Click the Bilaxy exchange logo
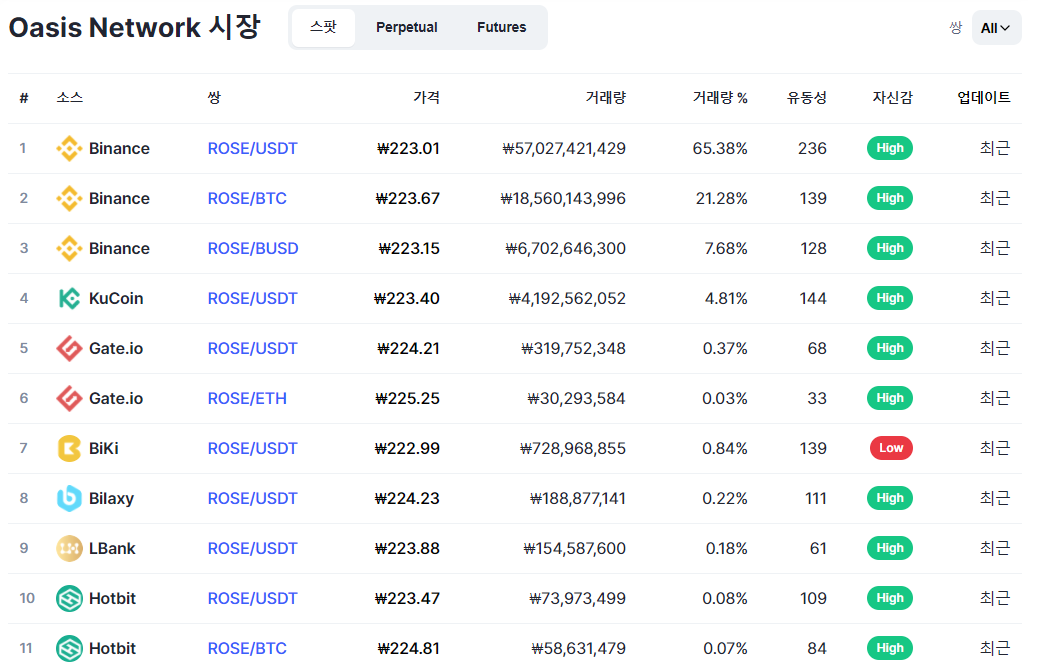The width and height of the screenshot is (1037, 672). click(69, 498)
